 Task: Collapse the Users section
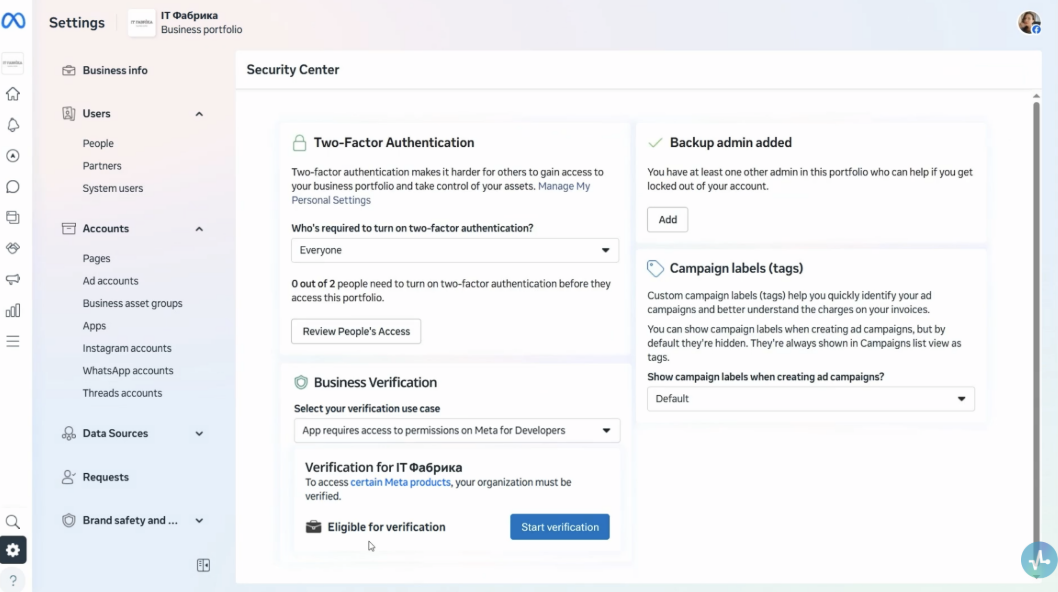point(199,114)
